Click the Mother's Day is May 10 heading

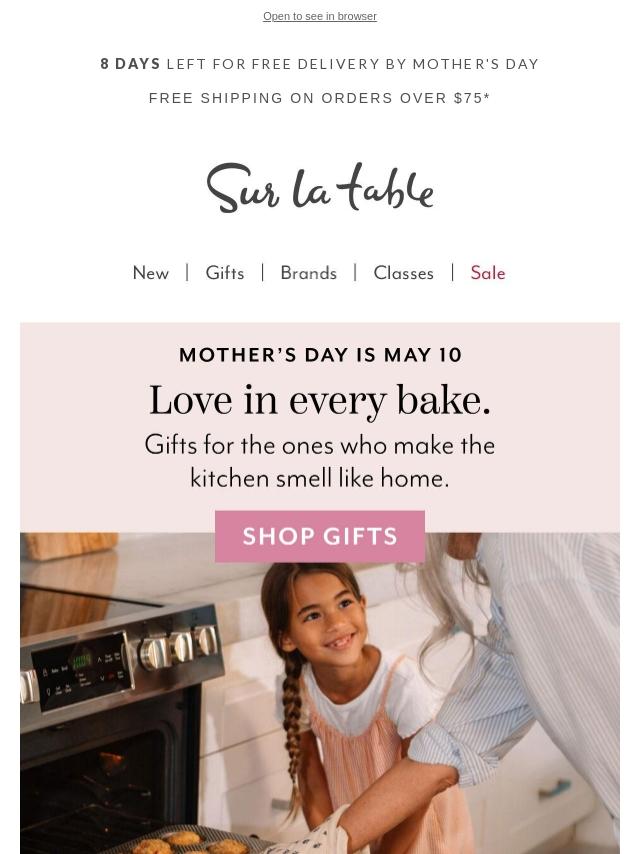320,355
